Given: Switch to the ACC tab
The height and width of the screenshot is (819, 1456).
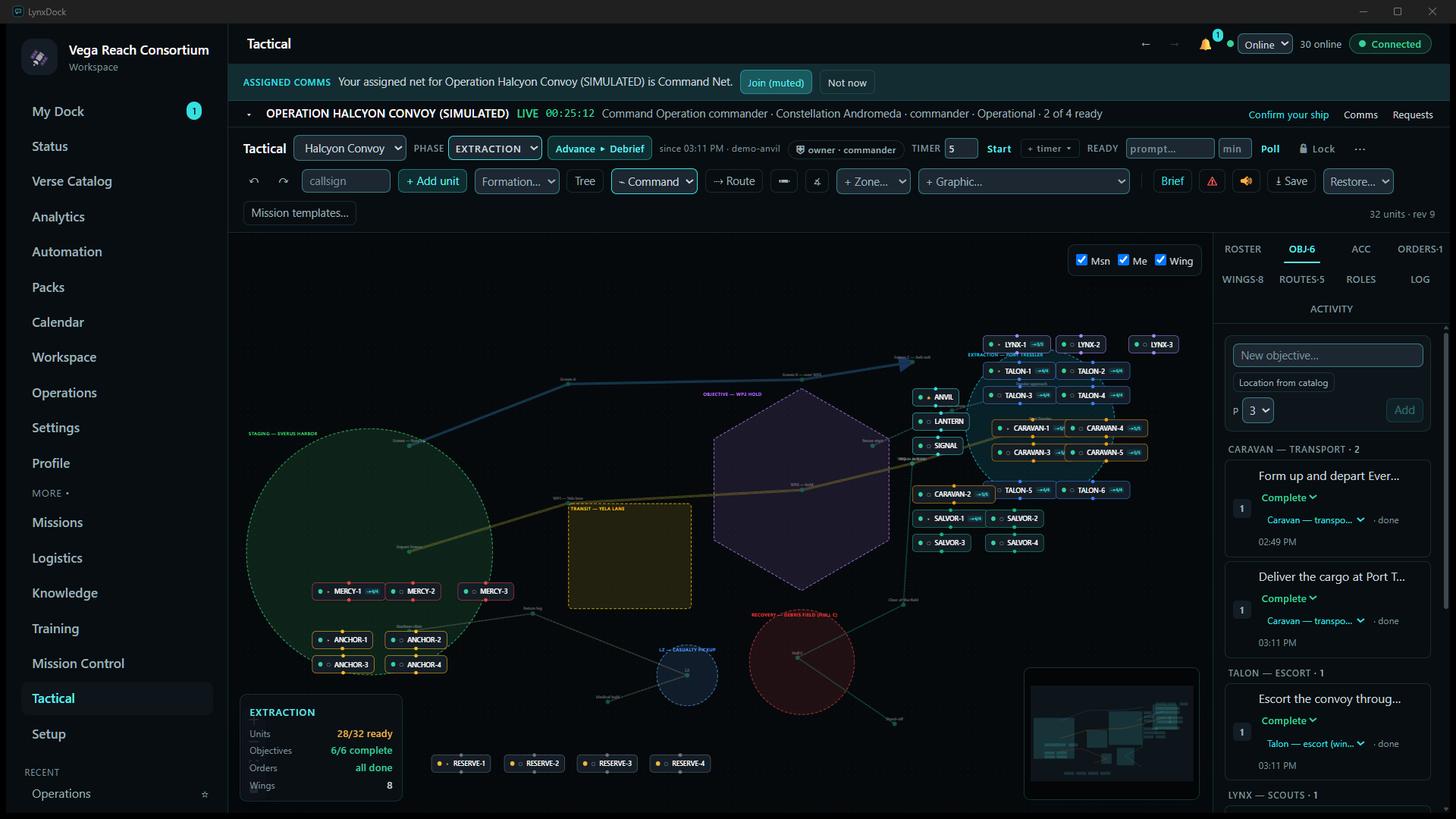Looking at the screenshot, I should pyautogui.click(x=1360, y=249).
